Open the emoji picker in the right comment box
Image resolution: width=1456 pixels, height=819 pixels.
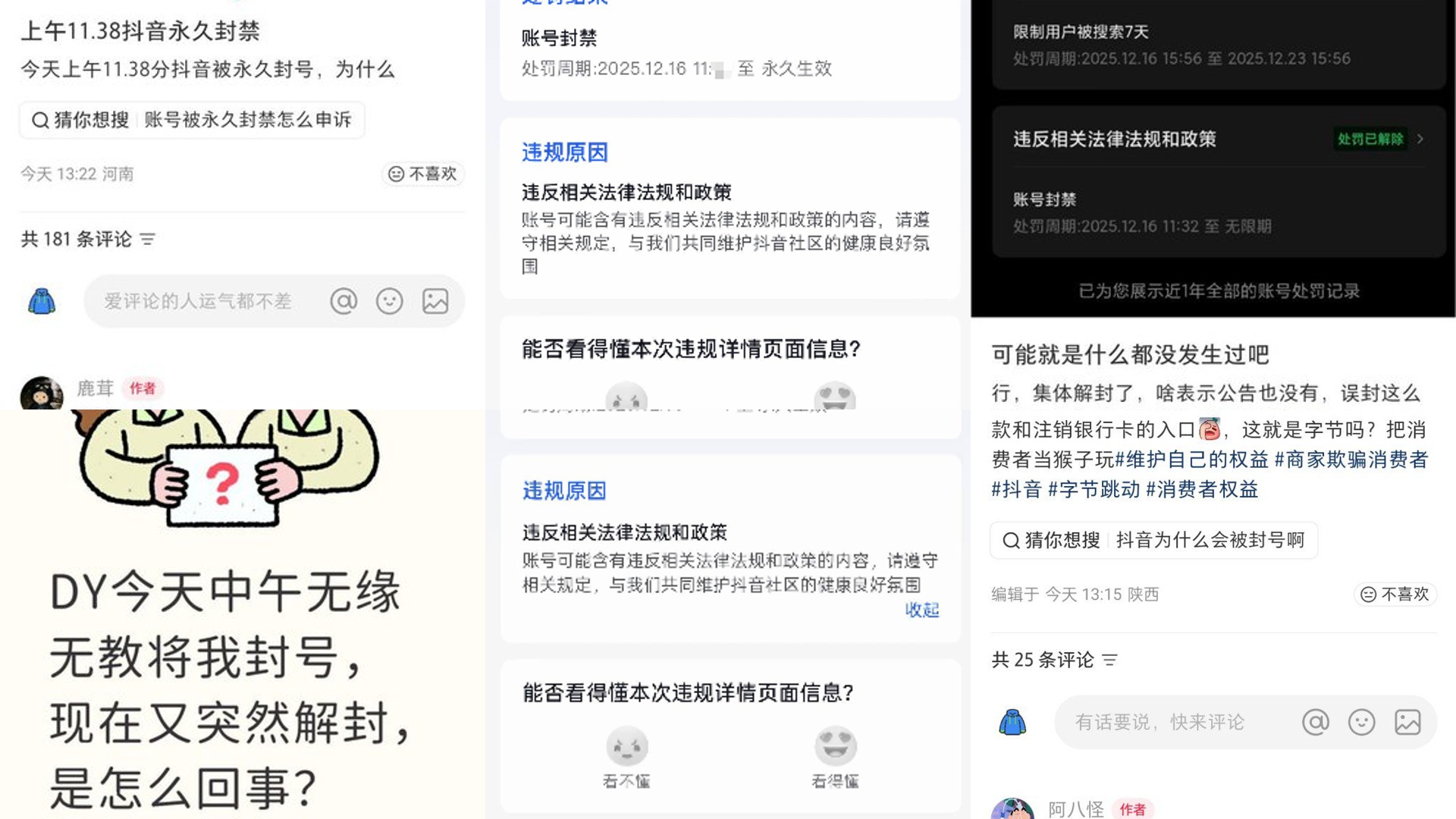click(1362, 722)
